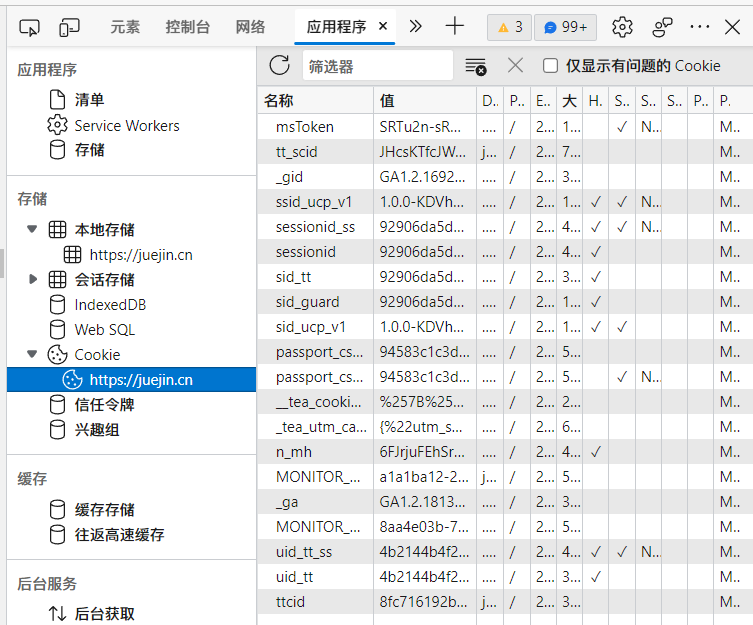Select the sid_tt cookie row
This screenshot has width=753, height=625.
pyautogui.click(x=505, y=277)
